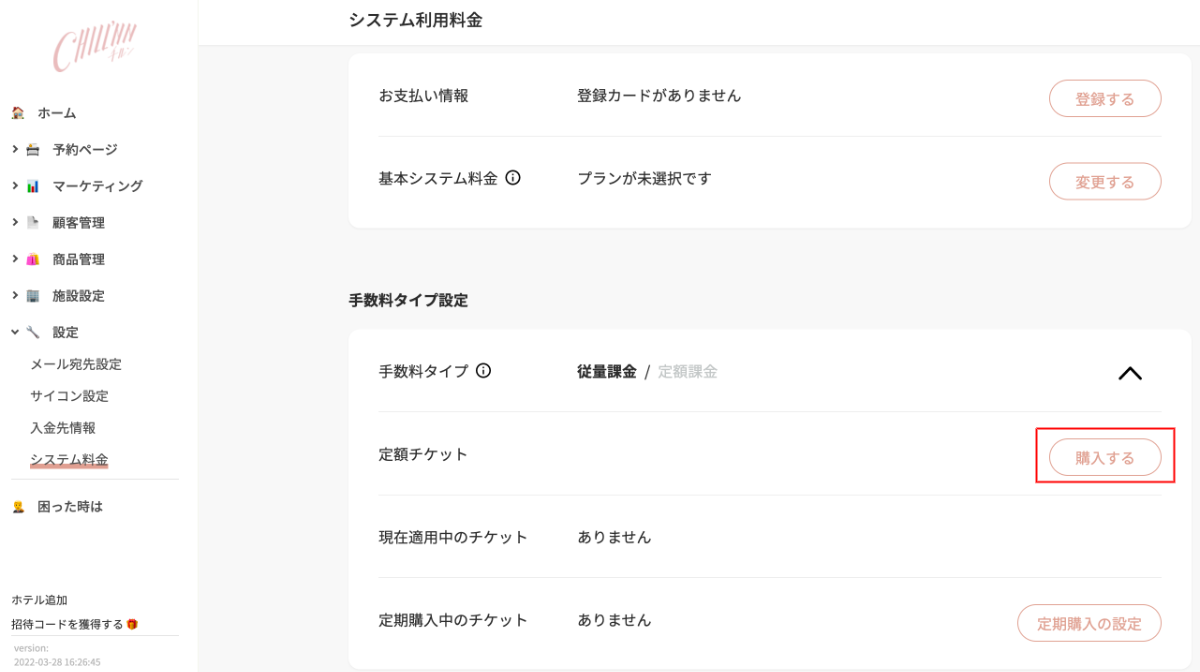Screen dimensions: 1200x672
Task: Select the 定額課金 fee type option
Action: coord(687,371)
